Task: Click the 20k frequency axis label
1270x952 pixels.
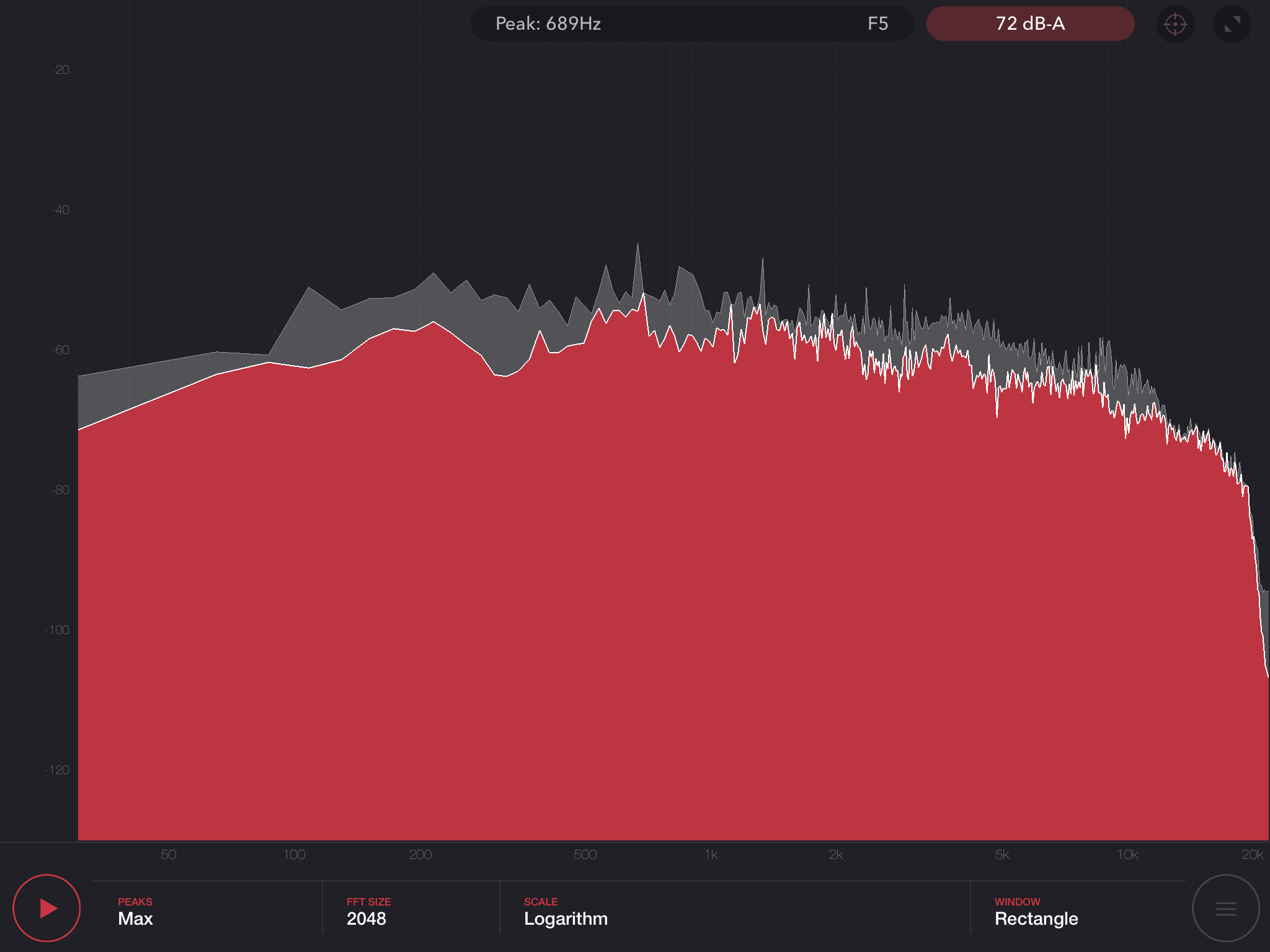Action: pos(1251,855)
